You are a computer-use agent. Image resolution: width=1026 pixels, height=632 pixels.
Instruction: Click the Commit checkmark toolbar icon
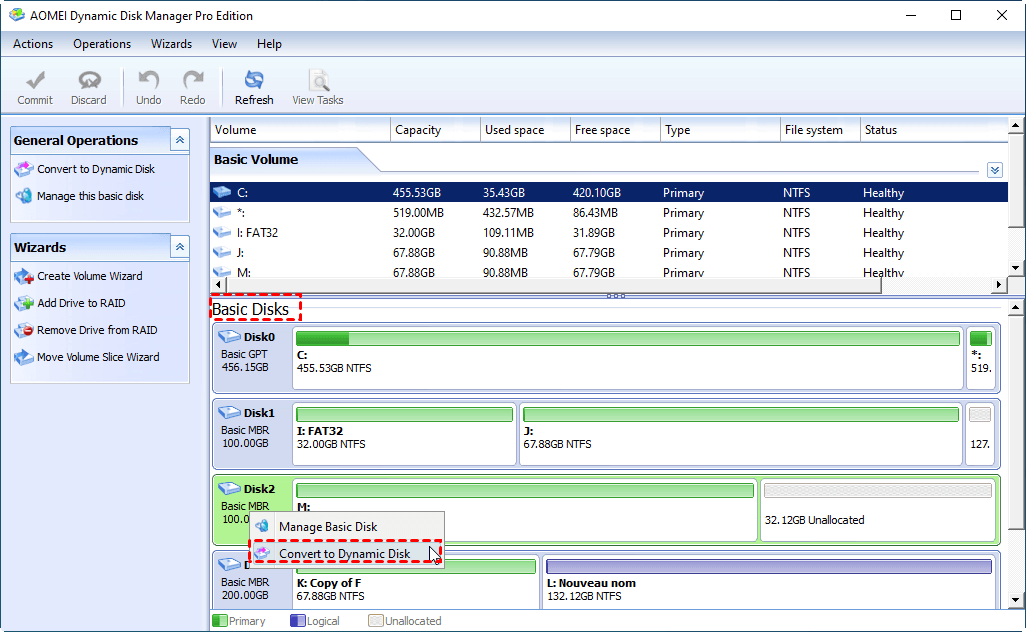pyautogui.click(x=35, y=86)
